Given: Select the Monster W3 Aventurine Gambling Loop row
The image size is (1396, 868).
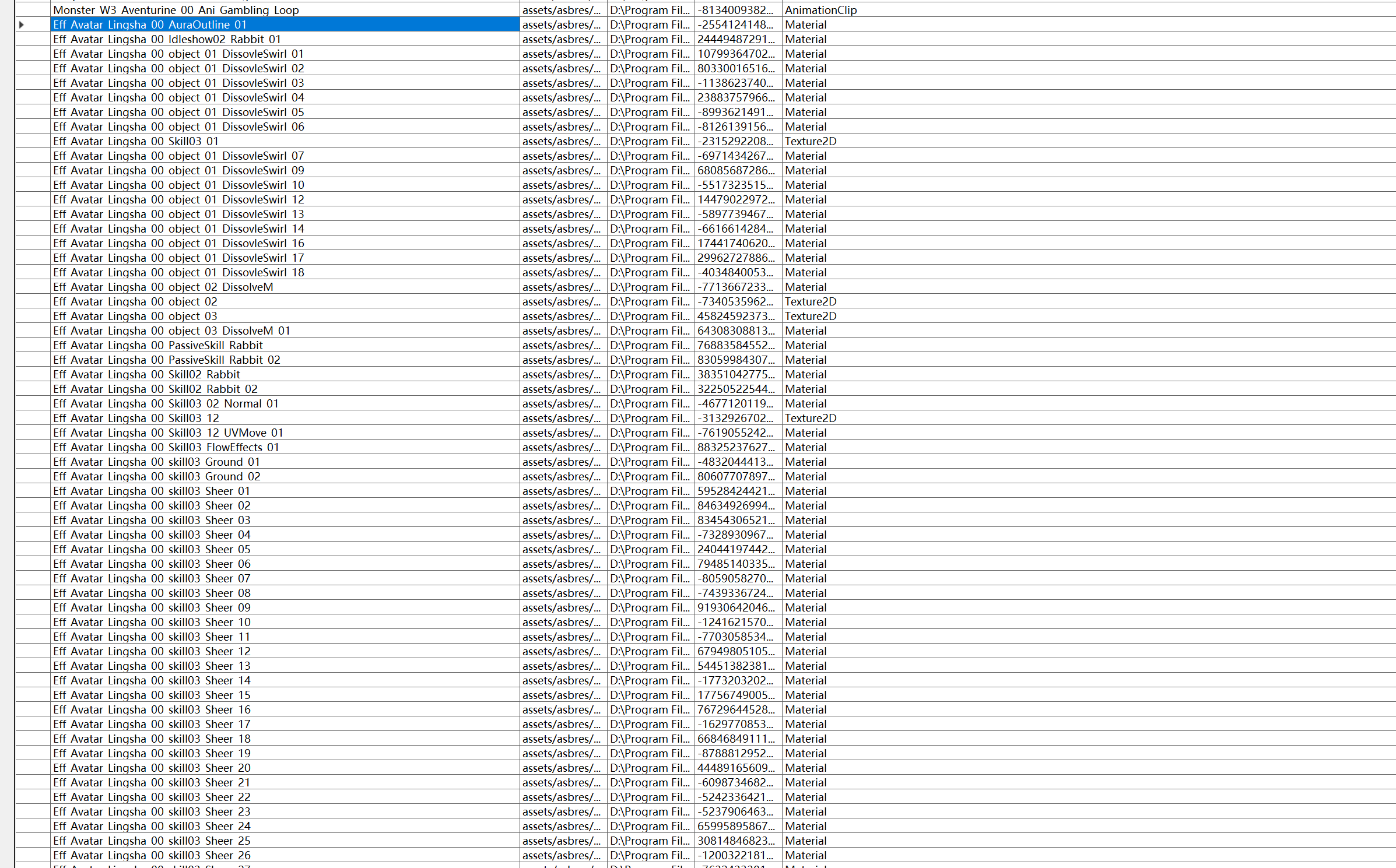Looking at the screenshot, I should [x=176, y=10].
